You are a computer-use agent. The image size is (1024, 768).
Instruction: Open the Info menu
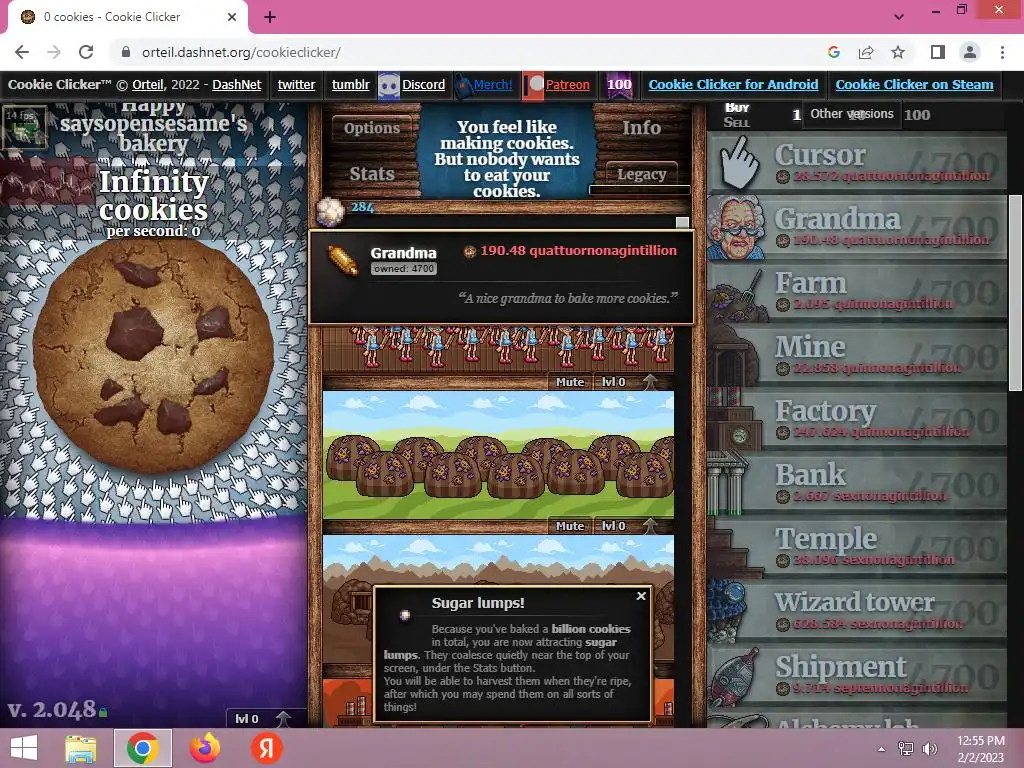coord(641,128)
